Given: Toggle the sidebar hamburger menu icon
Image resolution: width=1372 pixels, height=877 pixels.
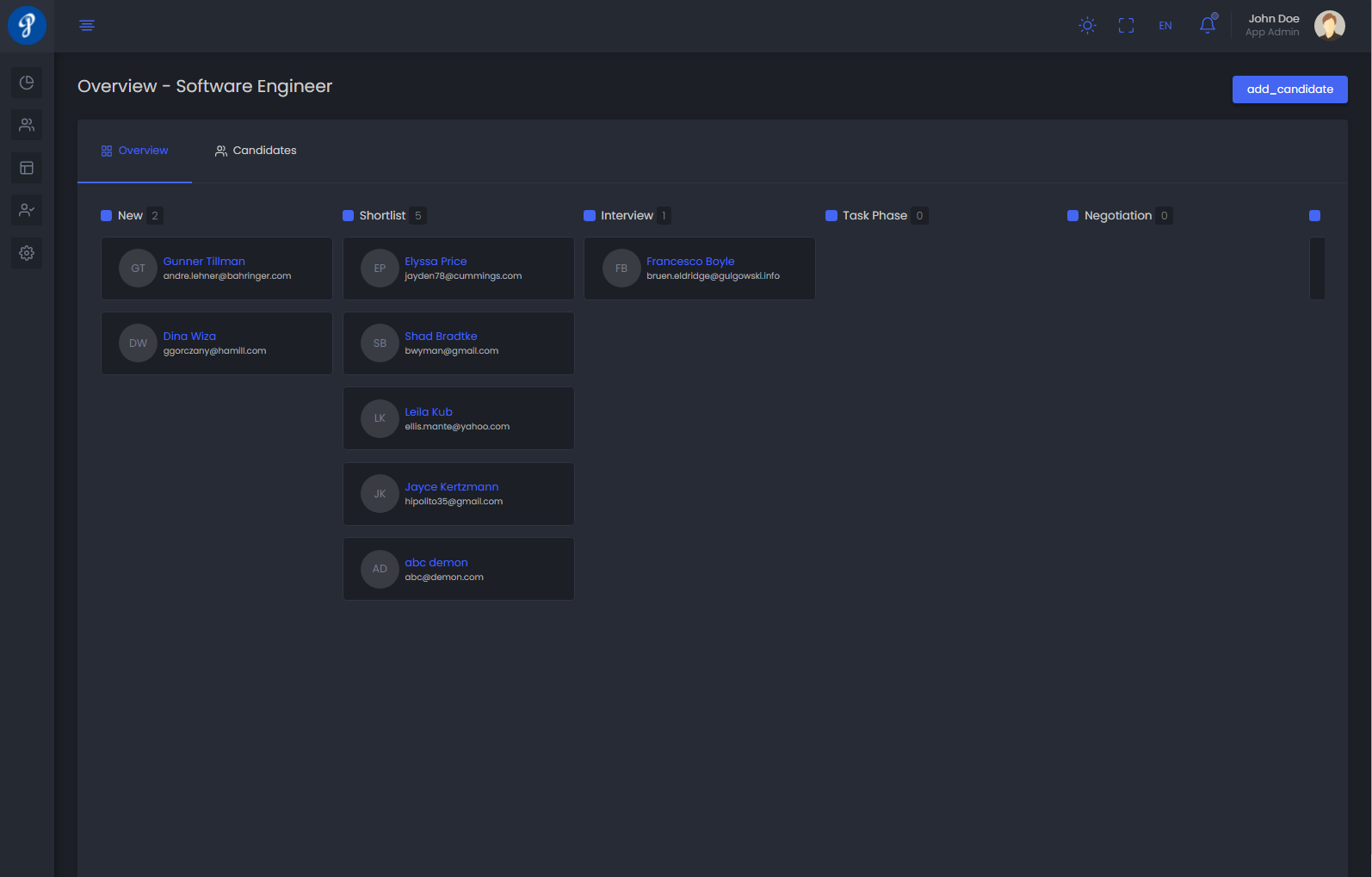Looking at the screenshot, I should pyautogui.click(x=87, y=25).
